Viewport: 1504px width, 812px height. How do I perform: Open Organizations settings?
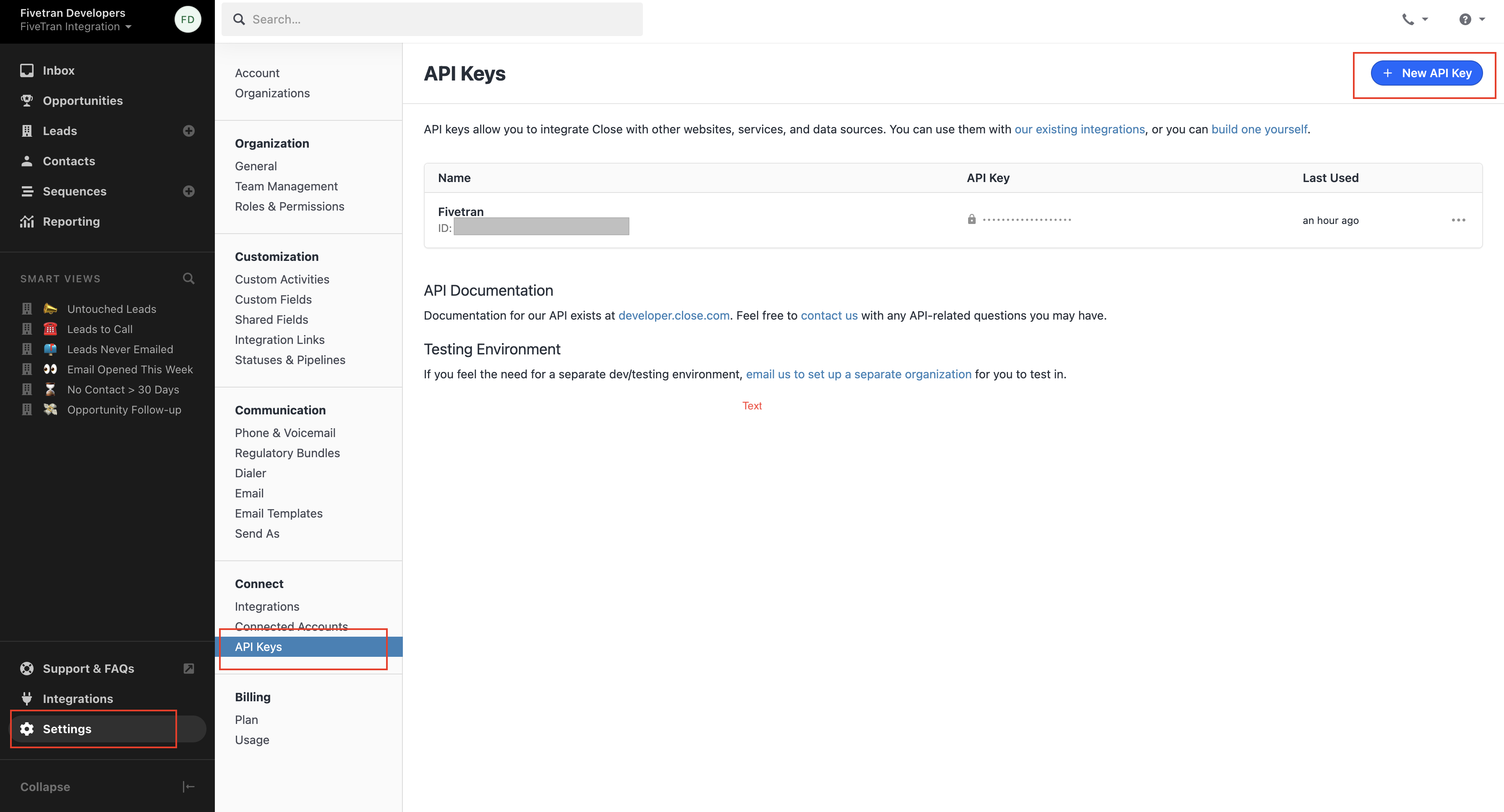coord(272,94)
